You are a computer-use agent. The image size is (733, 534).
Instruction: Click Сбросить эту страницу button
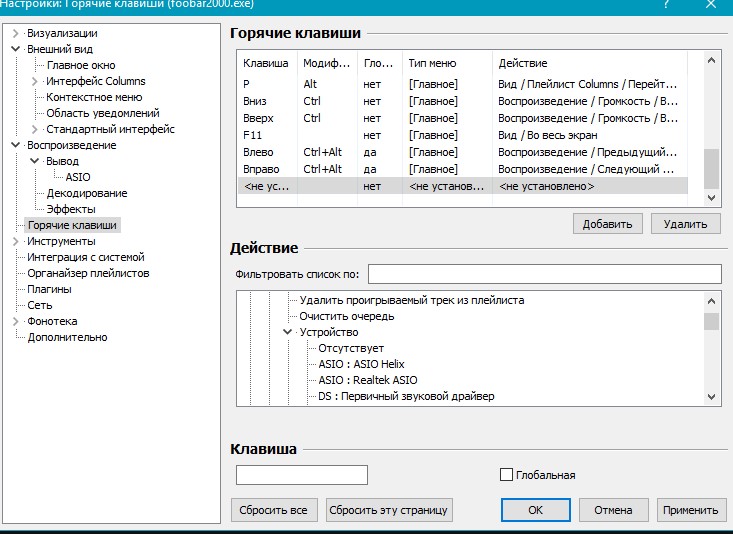389,510
